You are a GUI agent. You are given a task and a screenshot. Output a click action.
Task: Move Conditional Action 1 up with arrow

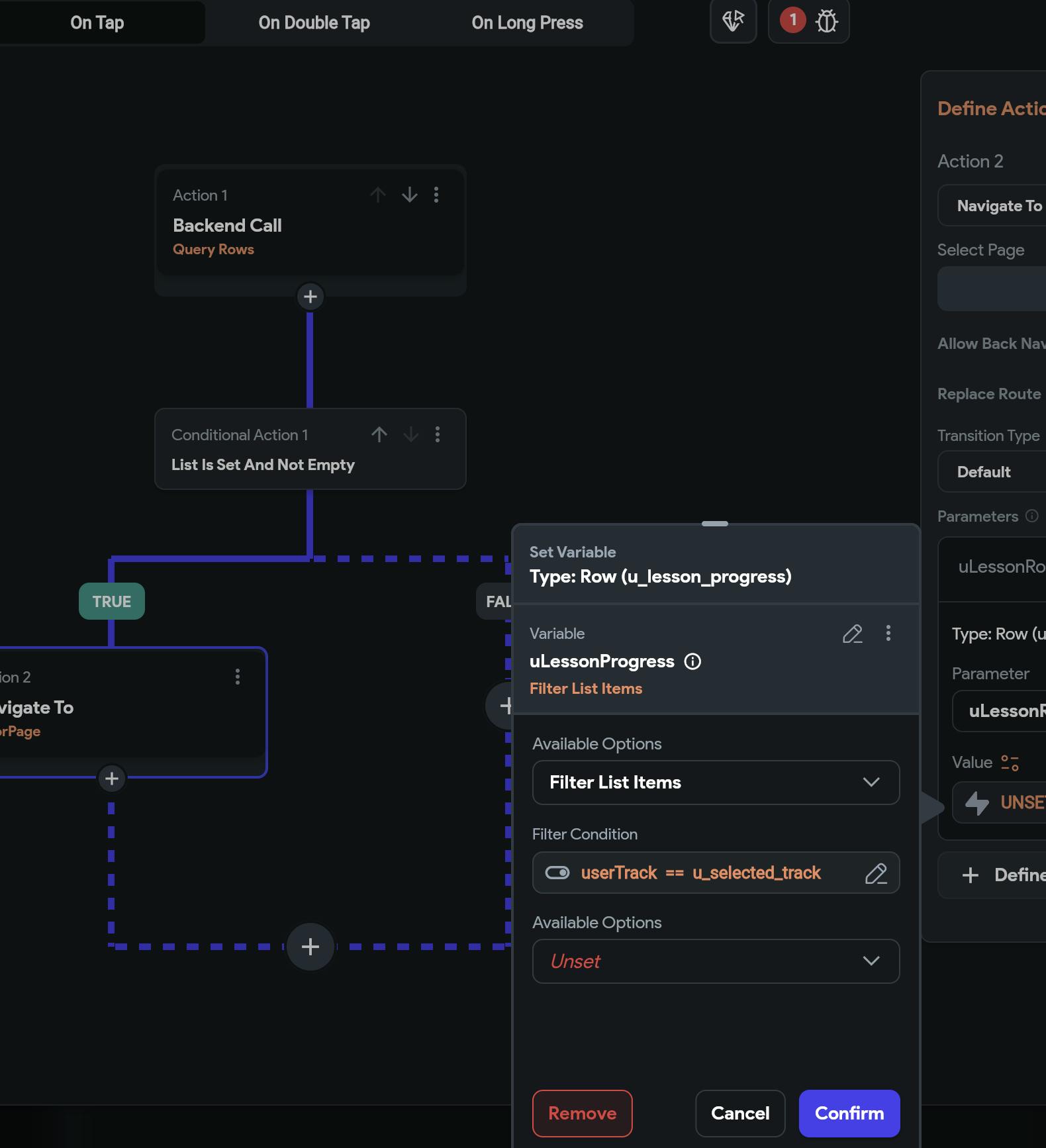379,434
